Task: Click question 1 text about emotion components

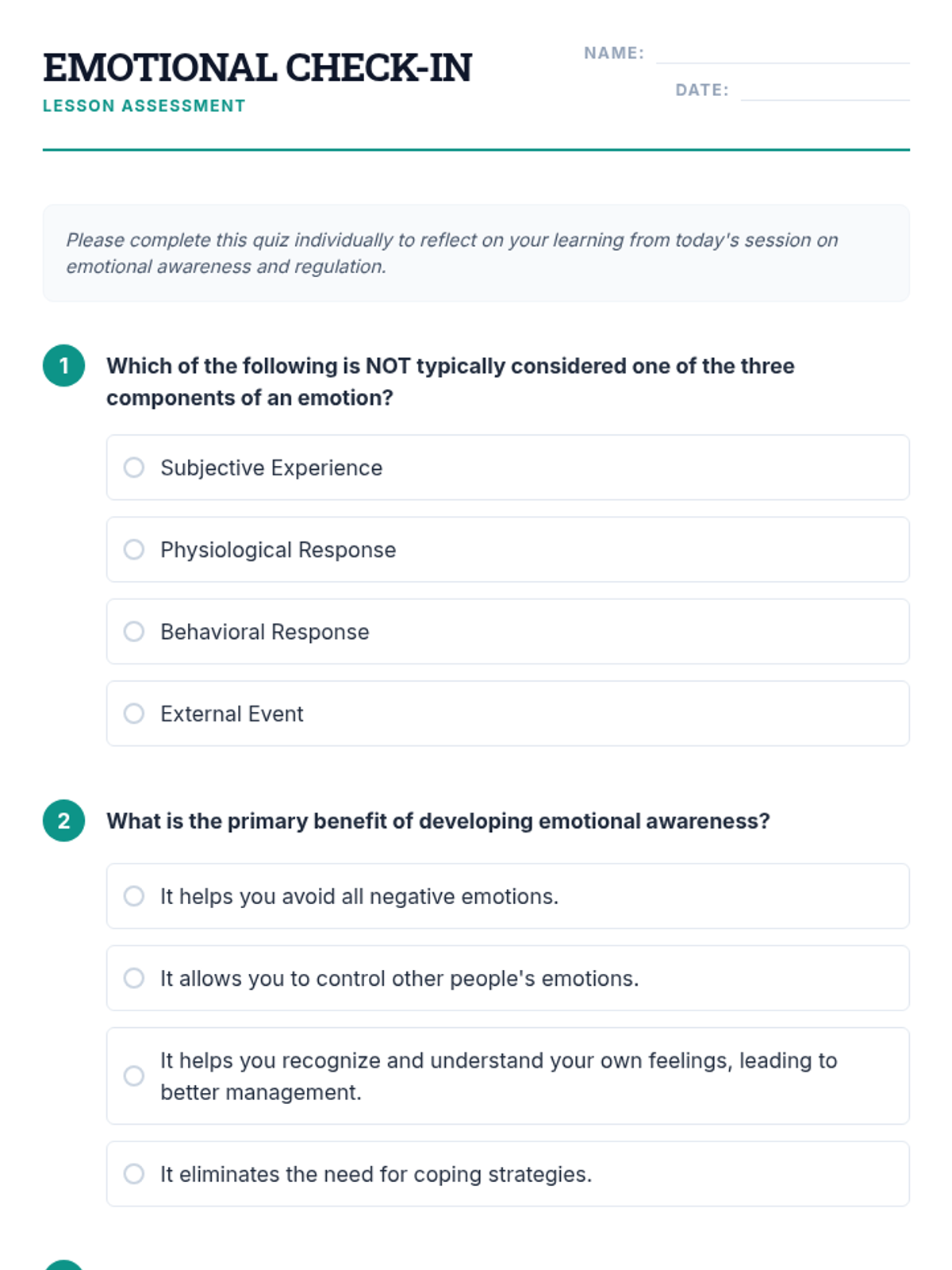Action: [x=451, y=382]
